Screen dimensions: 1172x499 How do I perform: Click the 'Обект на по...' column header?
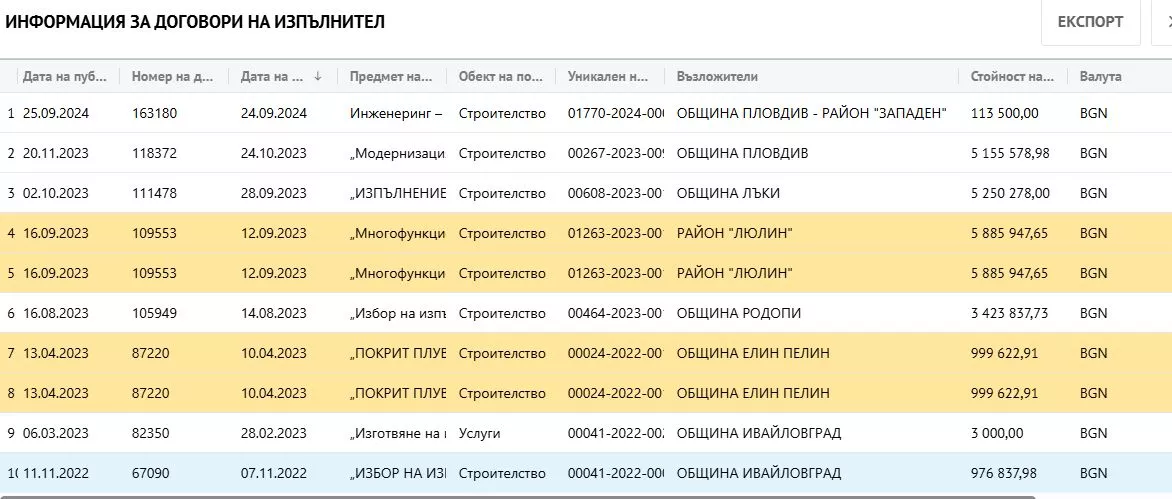coord(501,76)
